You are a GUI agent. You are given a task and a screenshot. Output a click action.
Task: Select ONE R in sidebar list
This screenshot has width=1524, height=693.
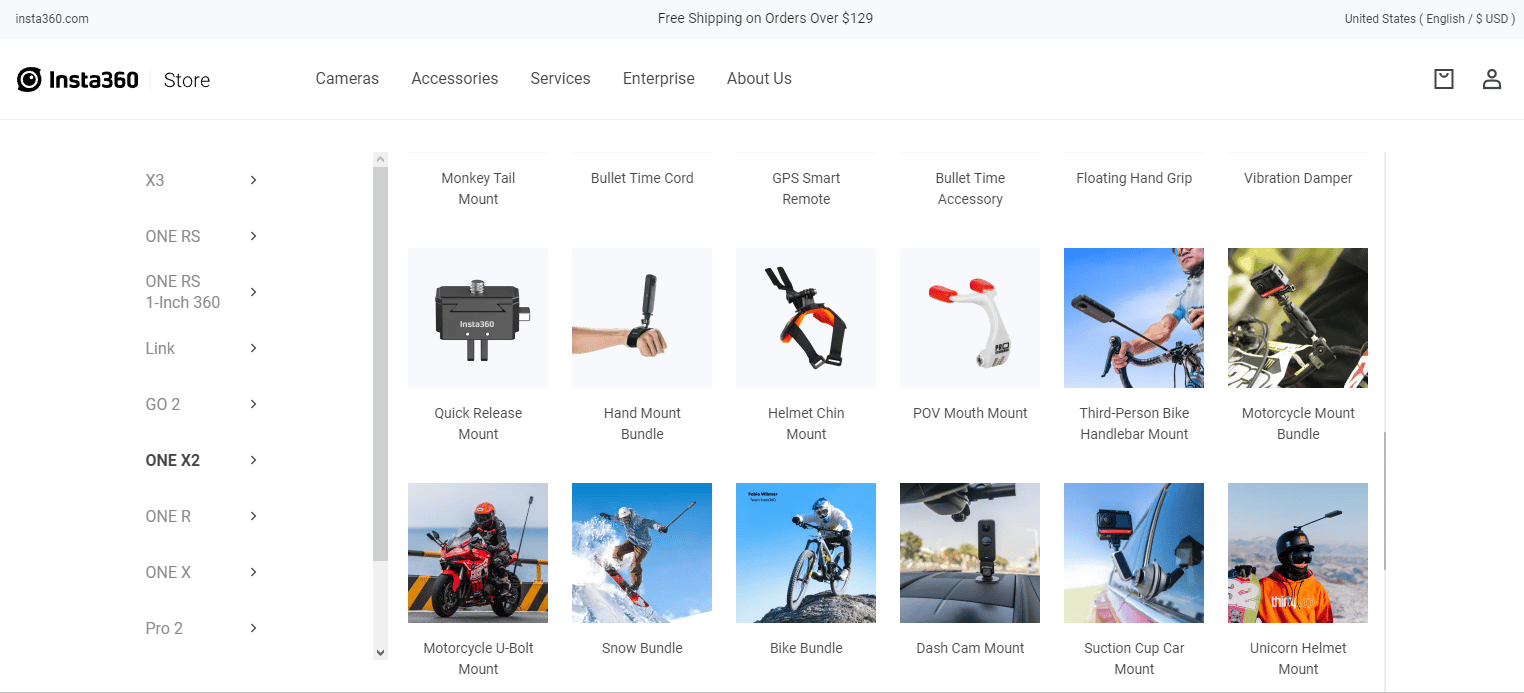(168, 516)
